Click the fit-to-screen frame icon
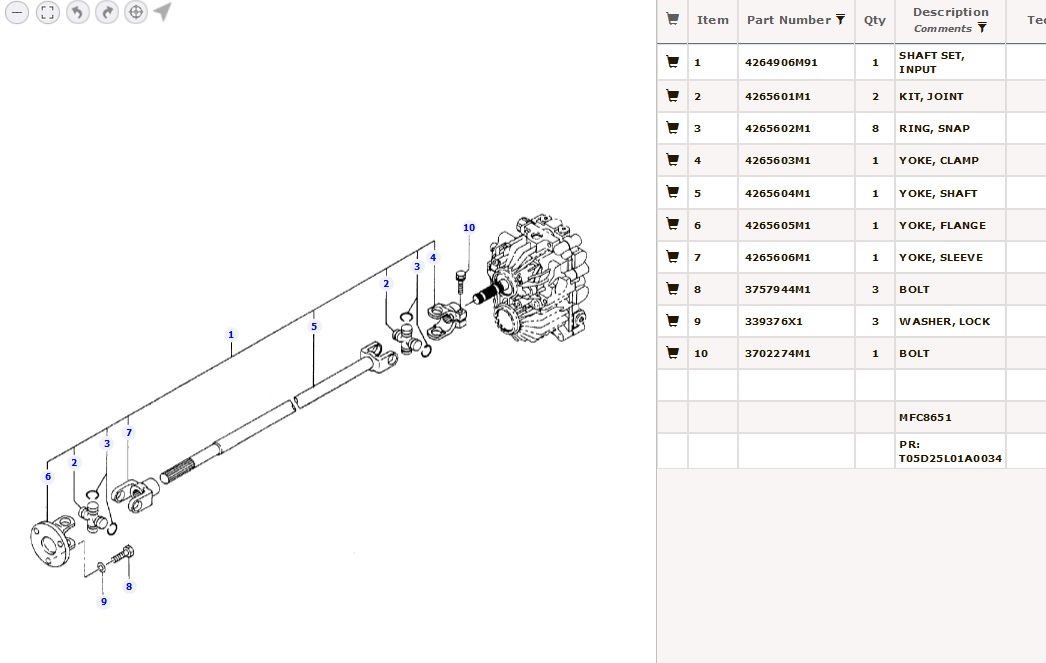This screenshot has width=1046, height=663. click(48, 12)
